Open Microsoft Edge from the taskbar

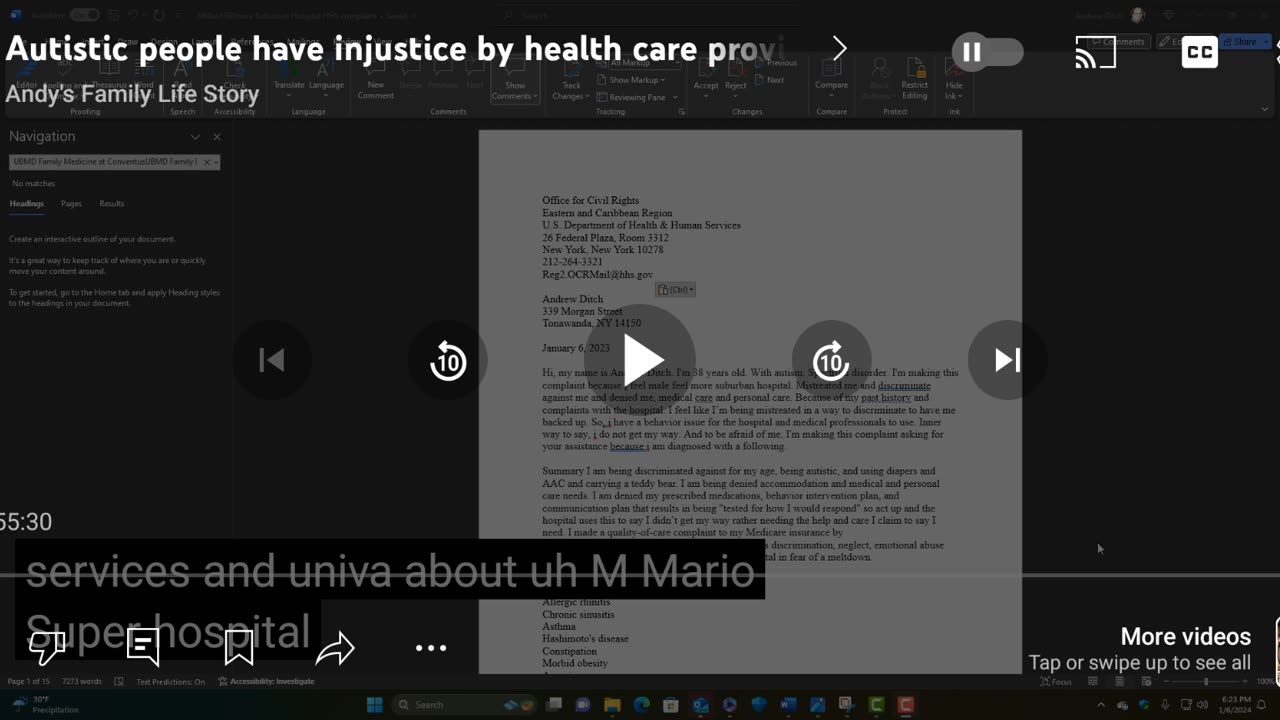tap(641, 705)
